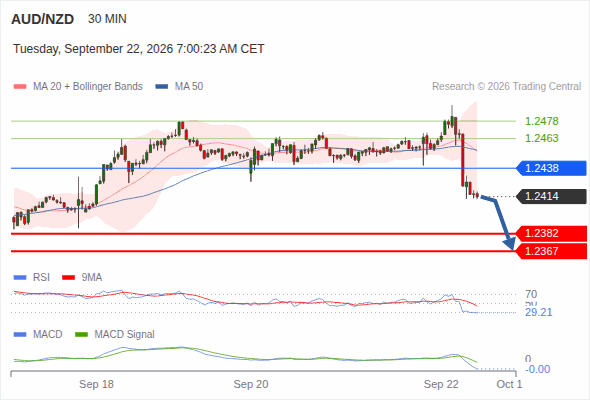Click the Sep 18 date axis label

[96, 384]
